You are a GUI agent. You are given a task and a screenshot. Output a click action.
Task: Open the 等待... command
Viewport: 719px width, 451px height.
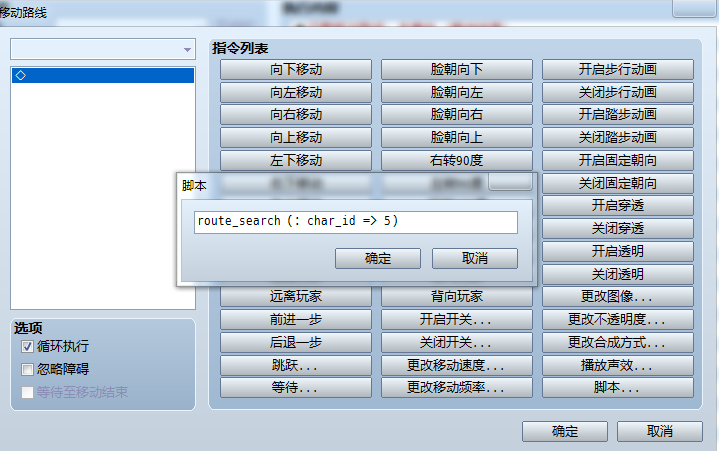[296, 388]
